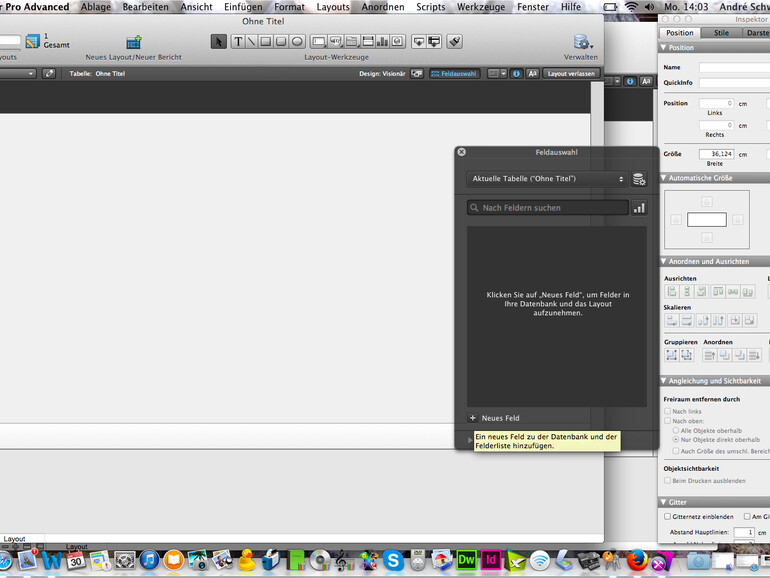Open Aktuelle Tabelle dropdown

pyautogui.click(x=547, y=179)
